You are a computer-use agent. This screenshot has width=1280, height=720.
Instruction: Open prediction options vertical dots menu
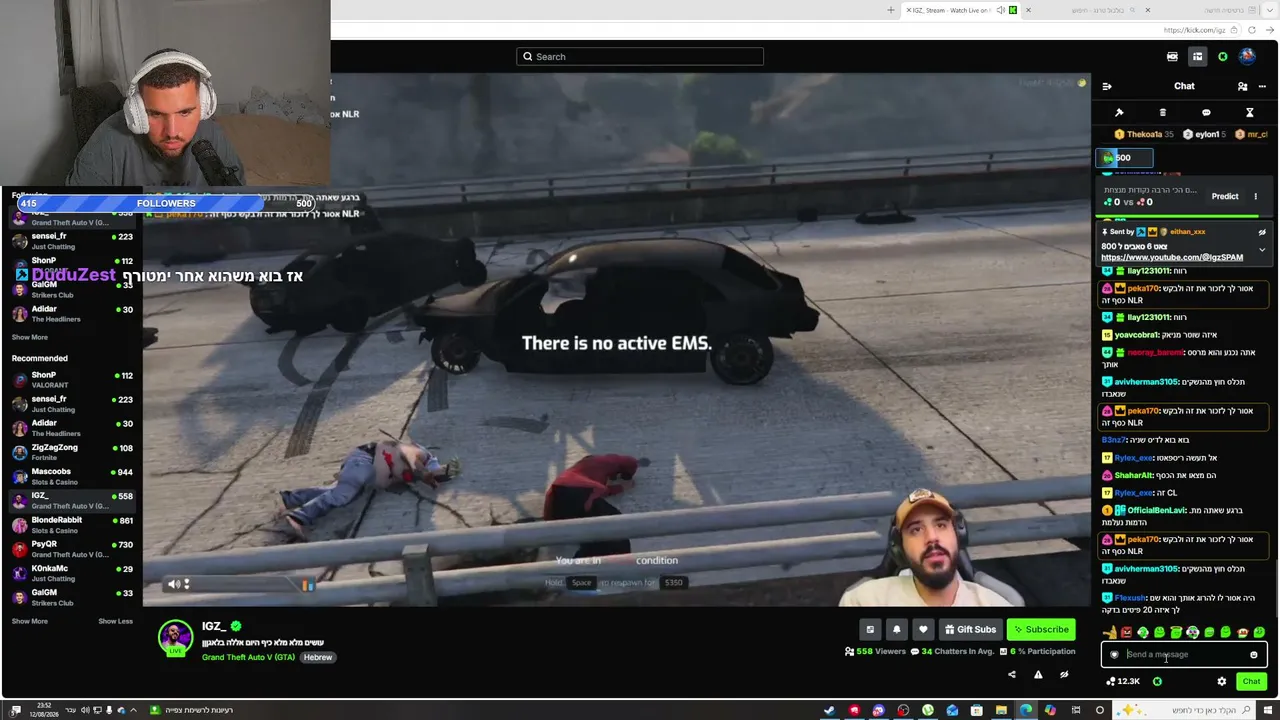click(x=1256, y=196)
